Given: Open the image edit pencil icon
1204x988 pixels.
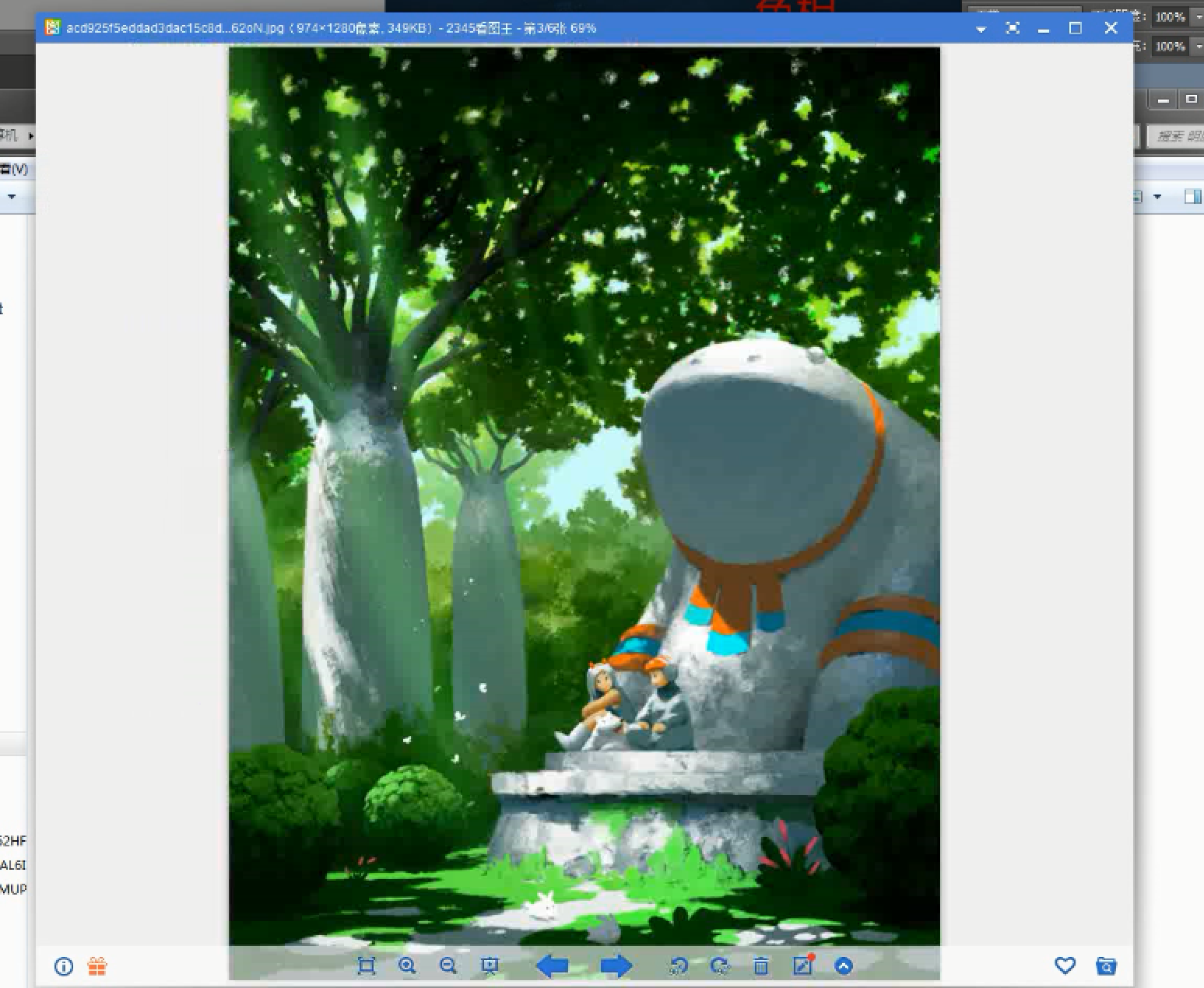Looking at the screenshot, I should click(x=802, y=965).
